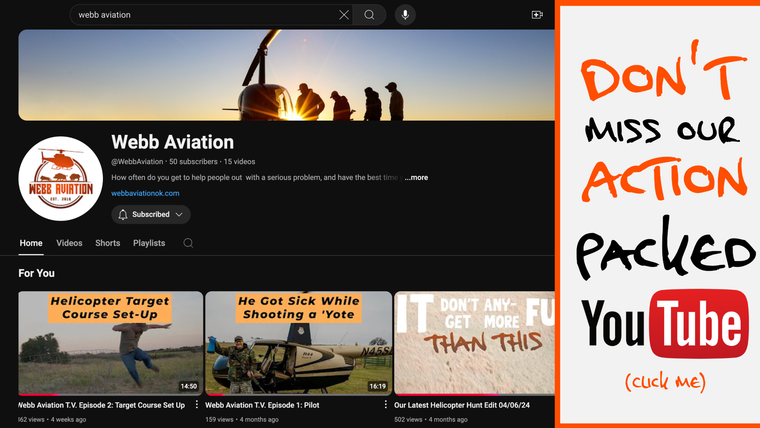Open the Shorts tab
Screen dimensions: 760x428
click(x=108, y=243)
